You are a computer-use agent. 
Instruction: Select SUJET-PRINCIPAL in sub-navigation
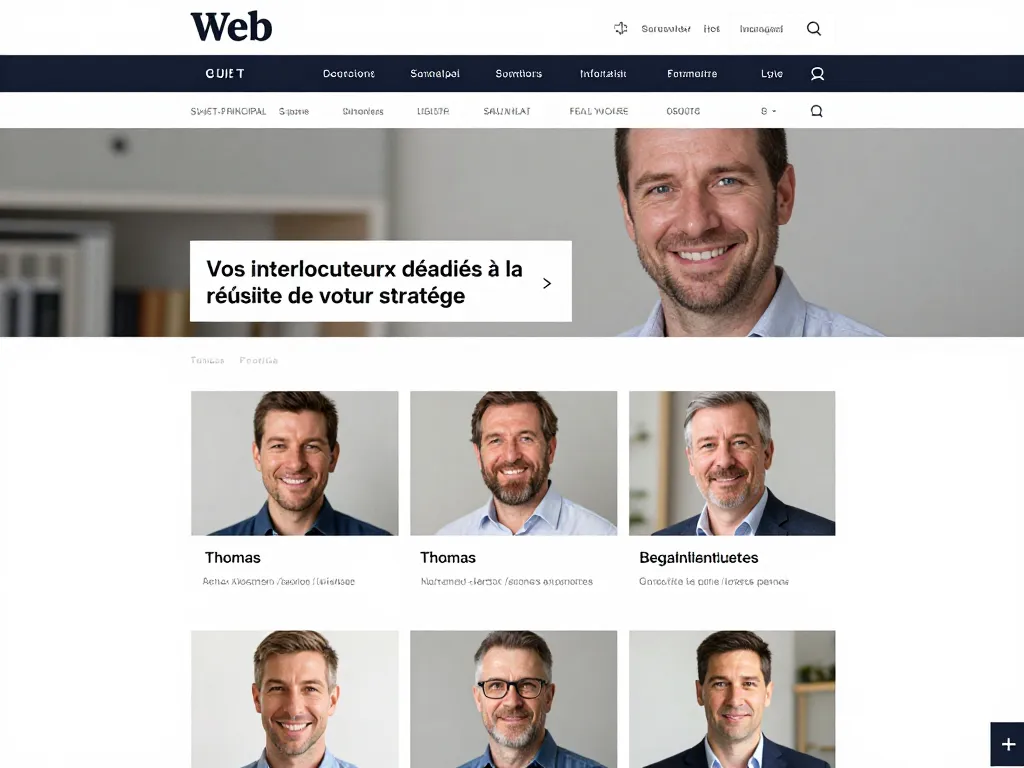point(228,112)
